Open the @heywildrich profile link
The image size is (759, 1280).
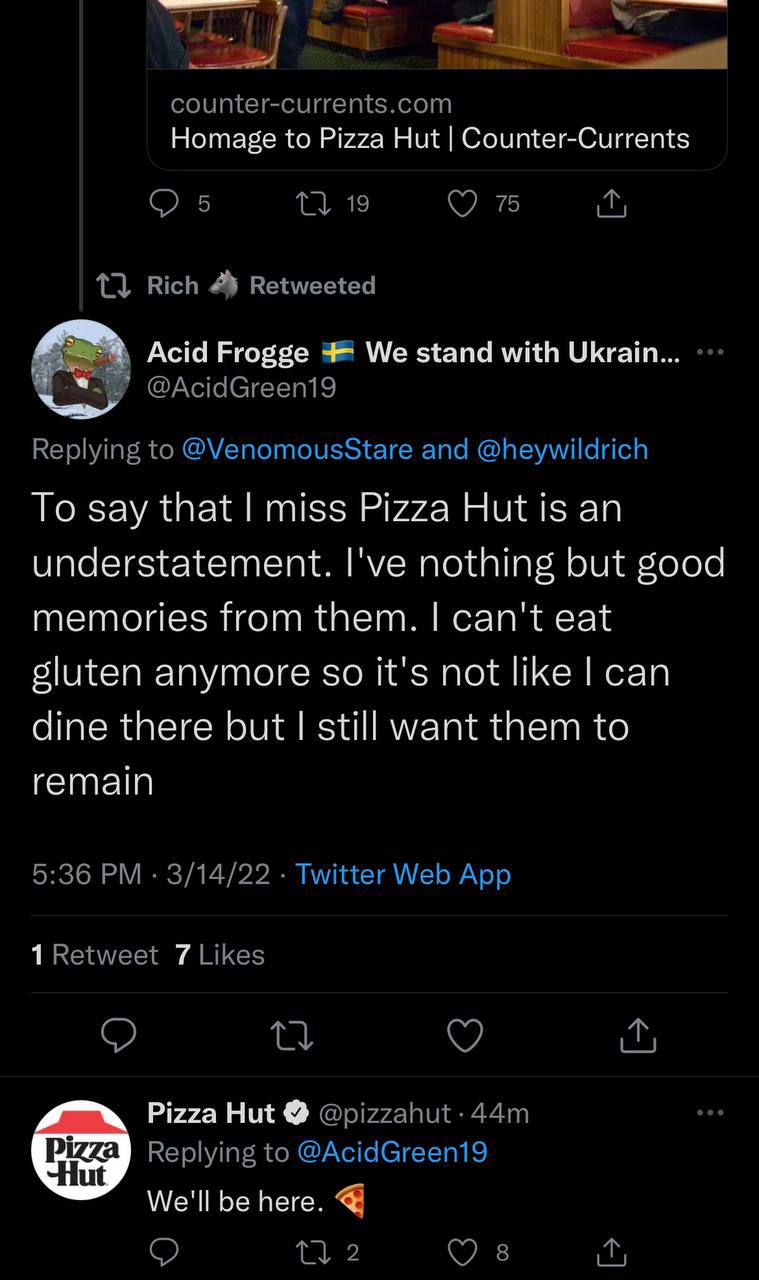tap(563, 449)
